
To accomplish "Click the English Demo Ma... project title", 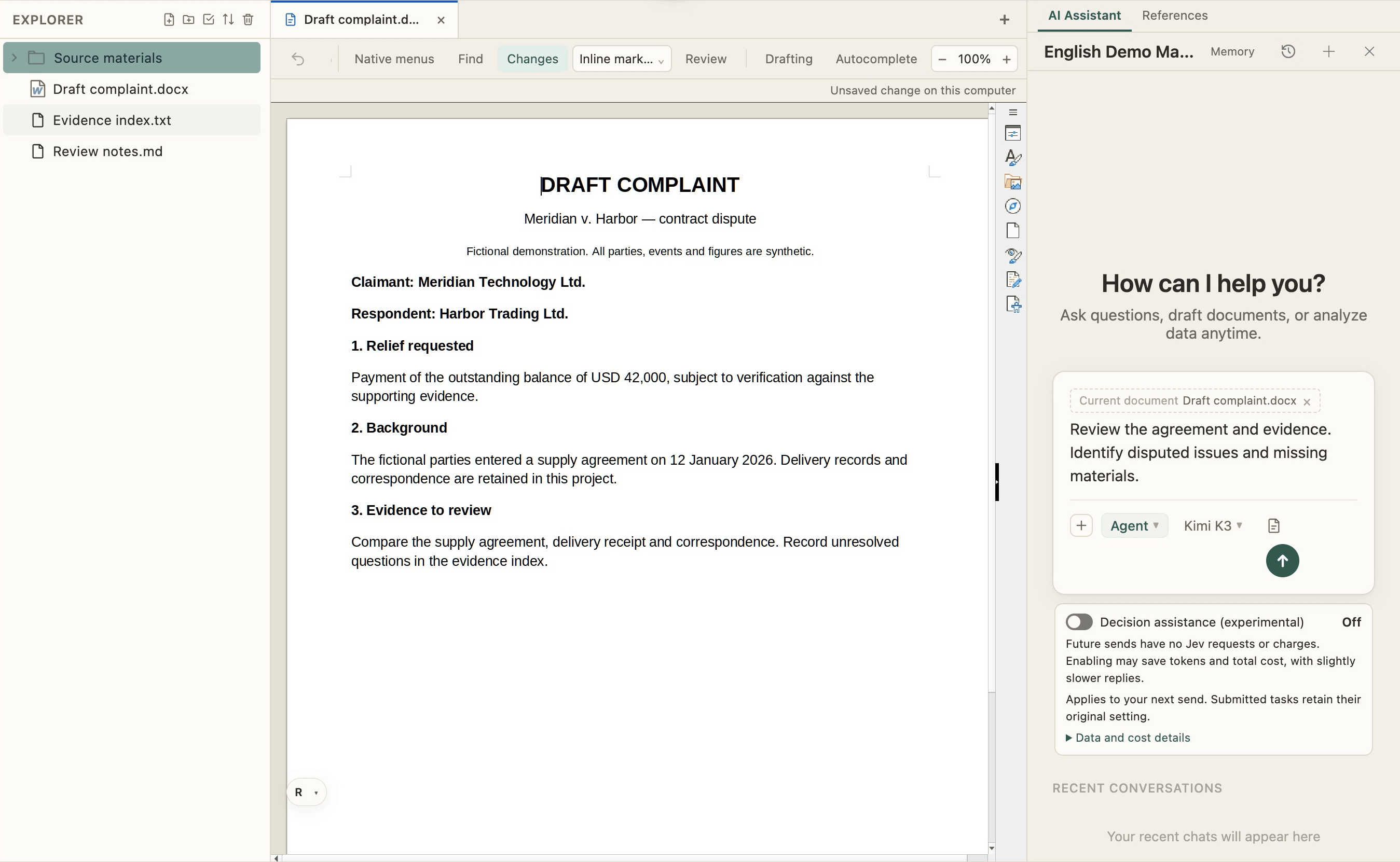I will [1118, 52].
